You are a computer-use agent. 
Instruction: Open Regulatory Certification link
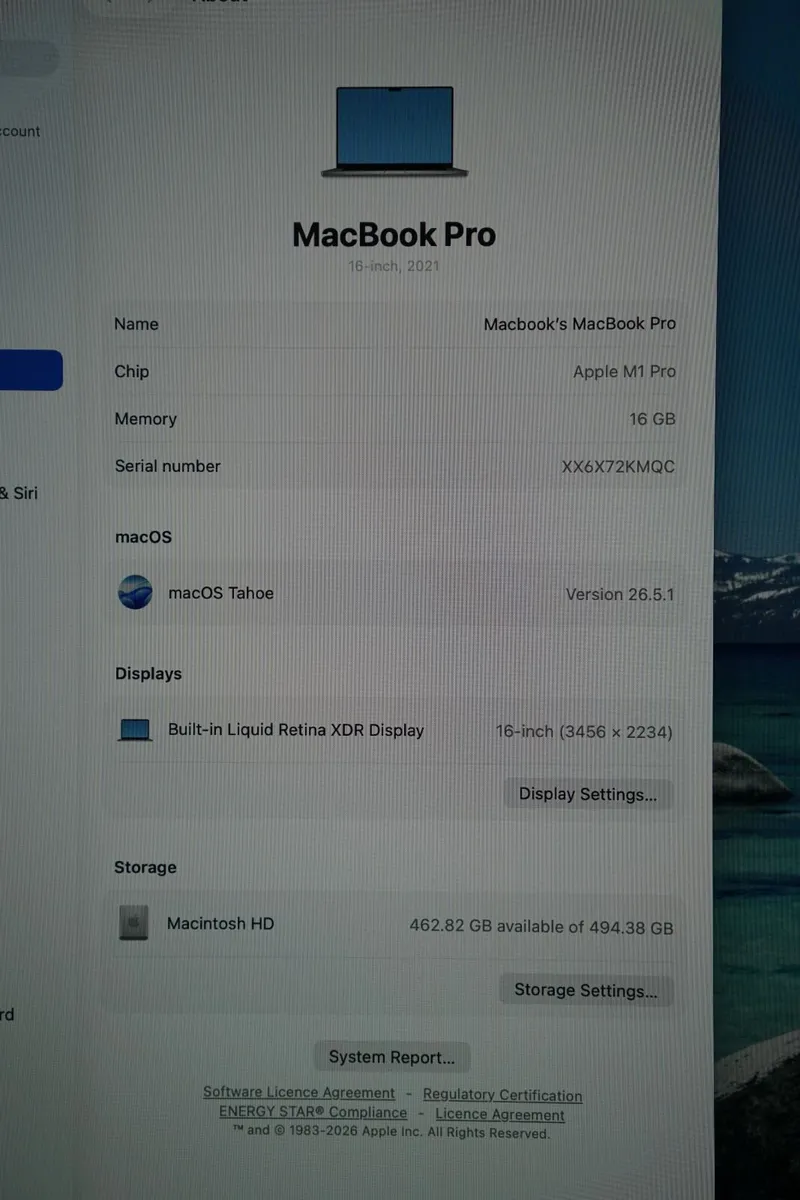coord(502,1095)
